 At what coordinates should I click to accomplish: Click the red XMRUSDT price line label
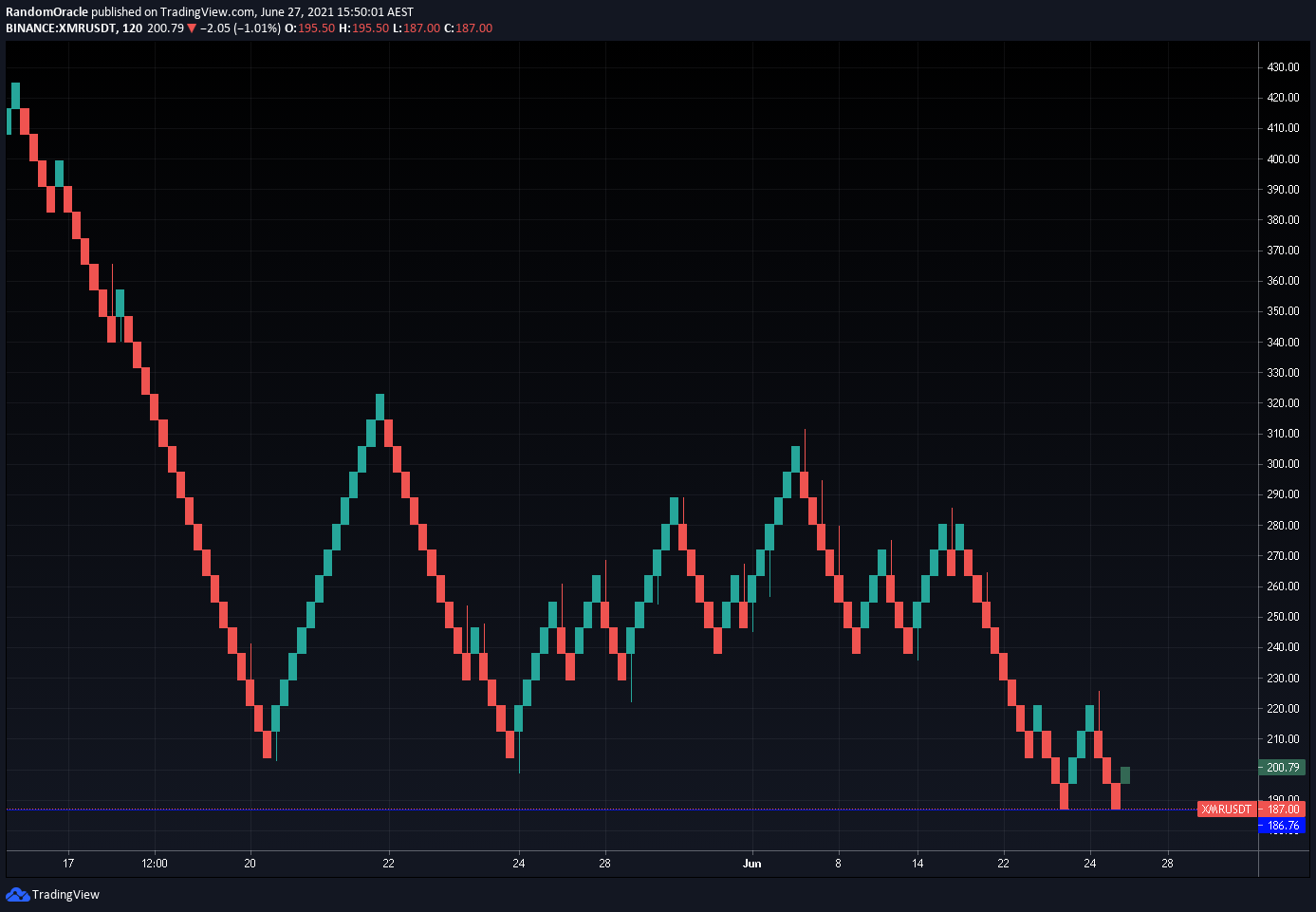(1226, 810)
